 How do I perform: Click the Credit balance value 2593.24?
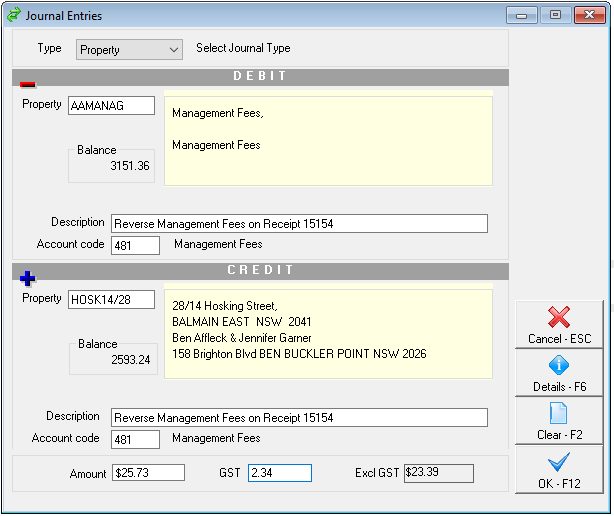(x=131, y=360)
